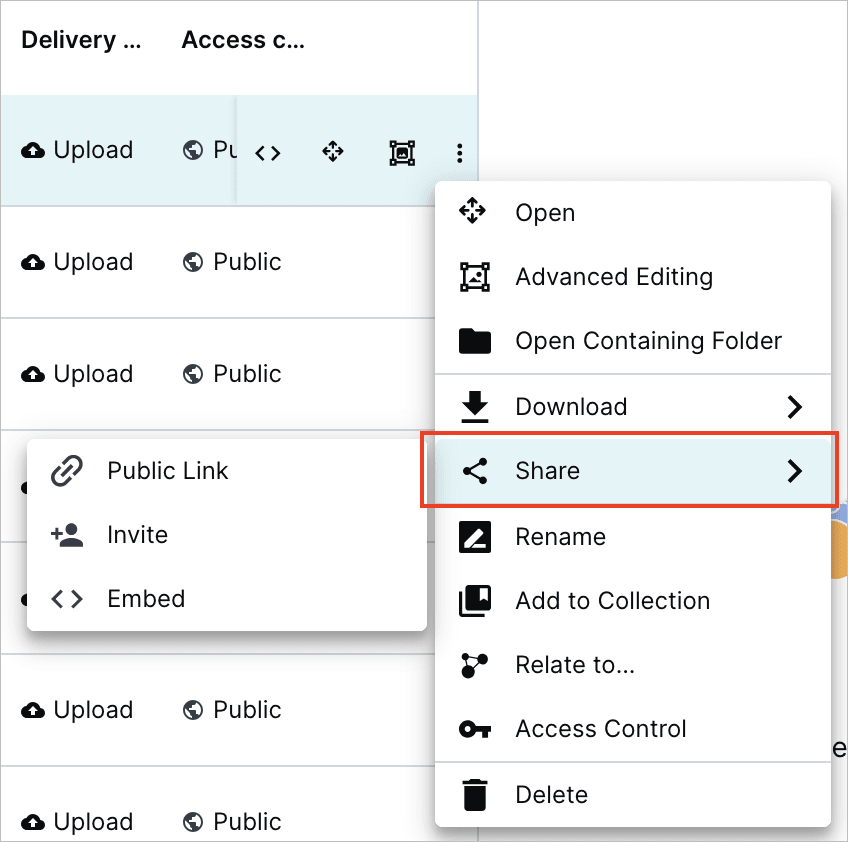Select Embed in the Share submenu
The width and height of the screenshot is (848, 842).
click(146, 599)
